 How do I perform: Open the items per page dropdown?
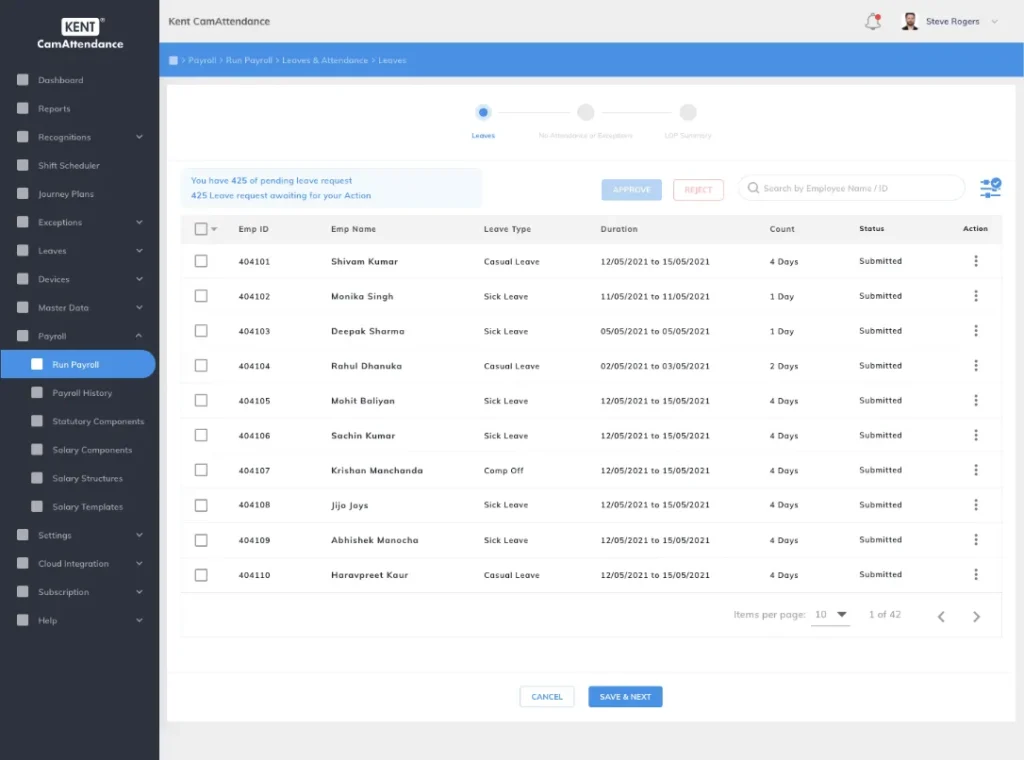tap(830, 614)
